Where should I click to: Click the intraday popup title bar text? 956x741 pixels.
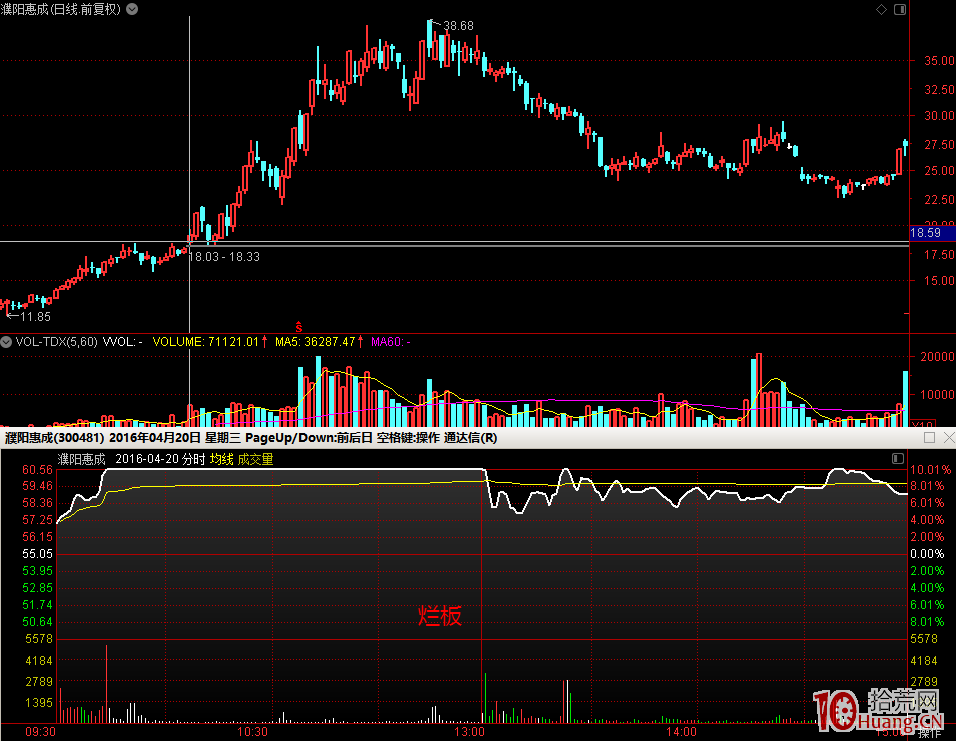250,438
